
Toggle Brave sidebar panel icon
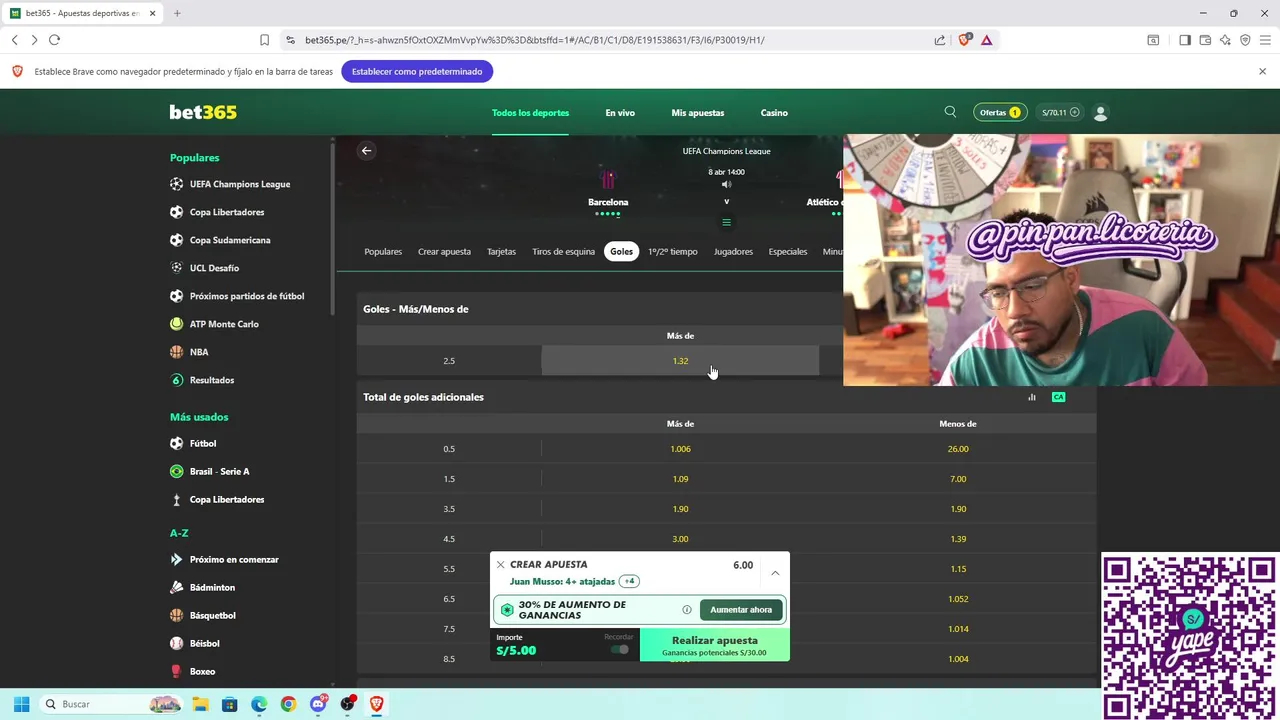pyautogui.click(x=1185, y=40)
